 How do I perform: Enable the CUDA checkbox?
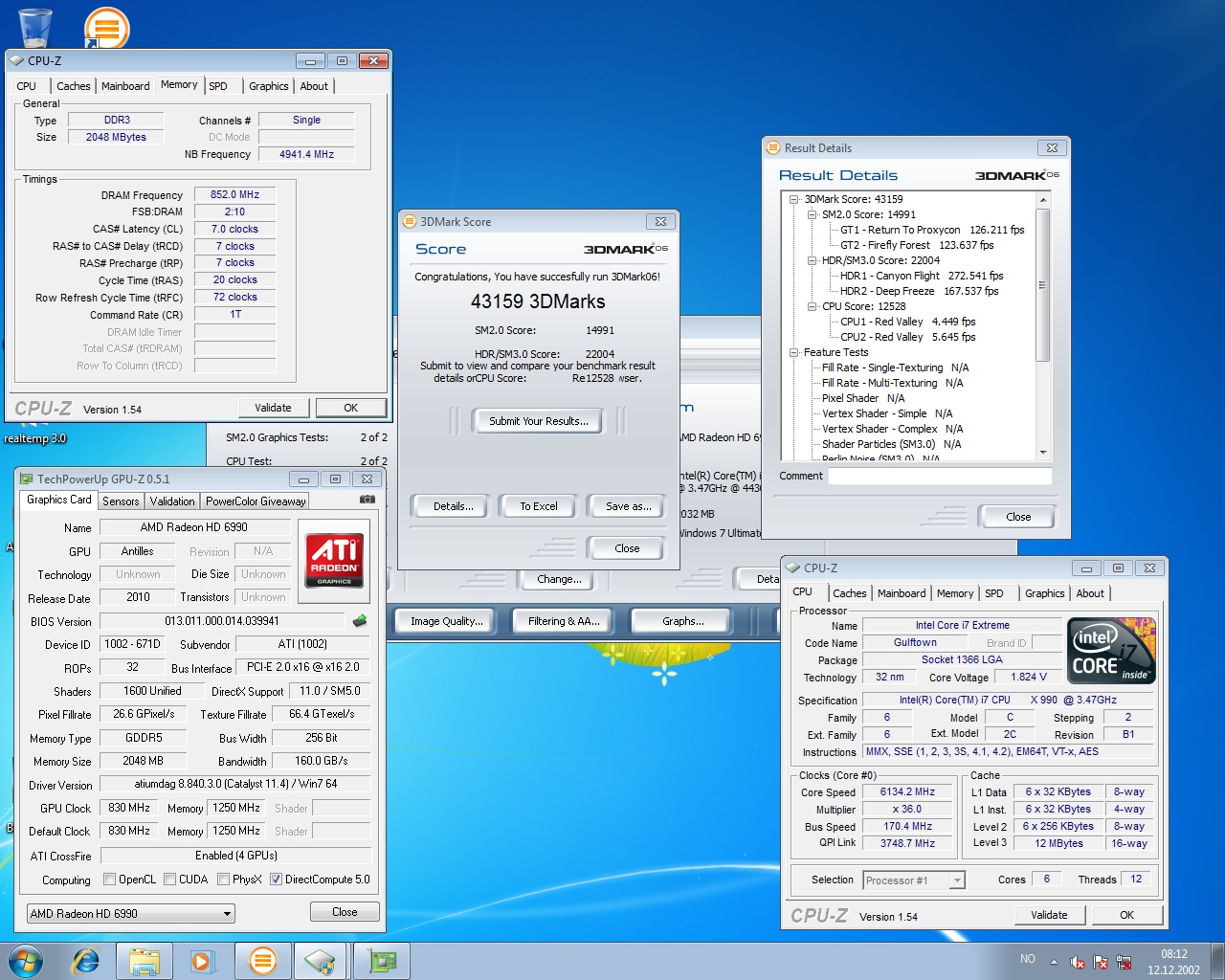pyautogui.click(x=169, y=880)
